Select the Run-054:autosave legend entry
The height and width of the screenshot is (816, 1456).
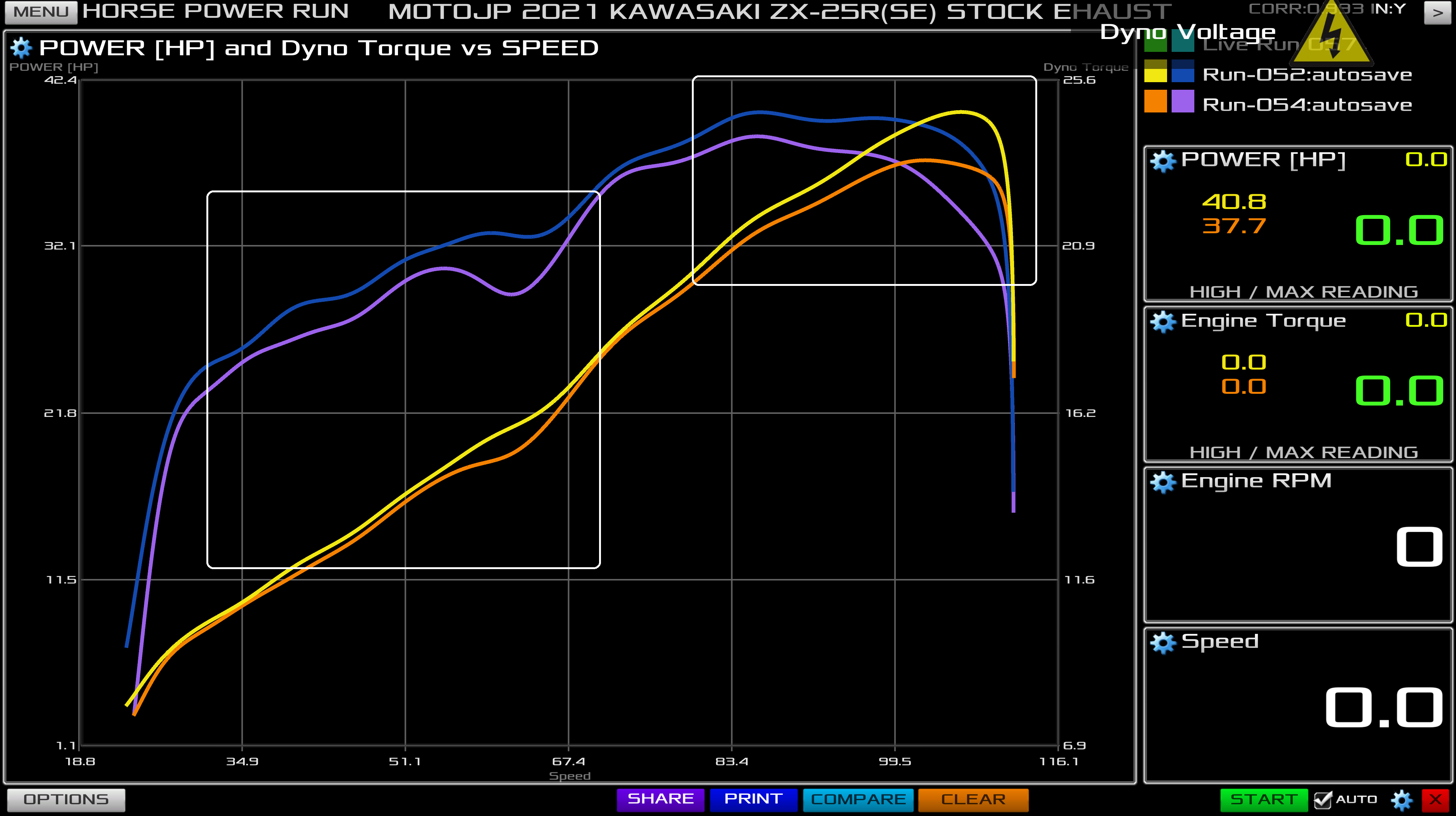coord(1307,105)
